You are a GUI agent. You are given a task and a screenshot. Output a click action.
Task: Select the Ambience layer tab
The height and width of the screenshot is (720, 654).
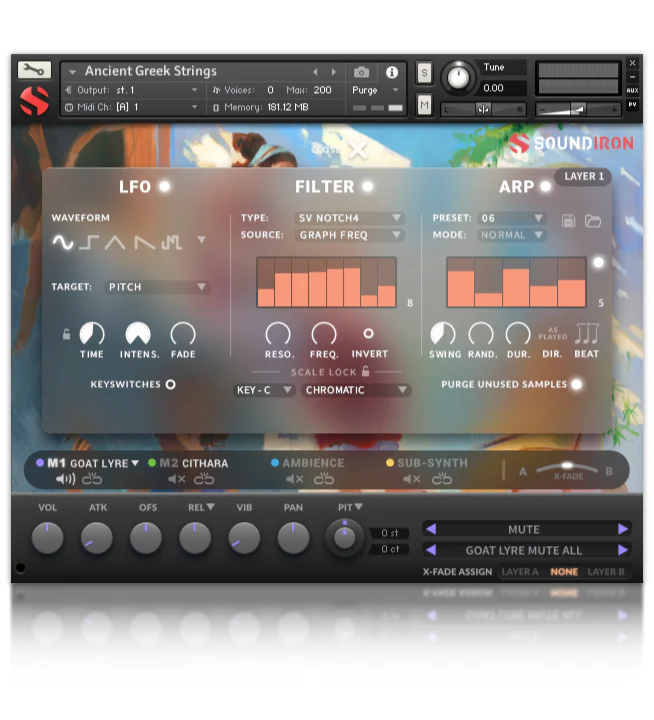point(312,464)
